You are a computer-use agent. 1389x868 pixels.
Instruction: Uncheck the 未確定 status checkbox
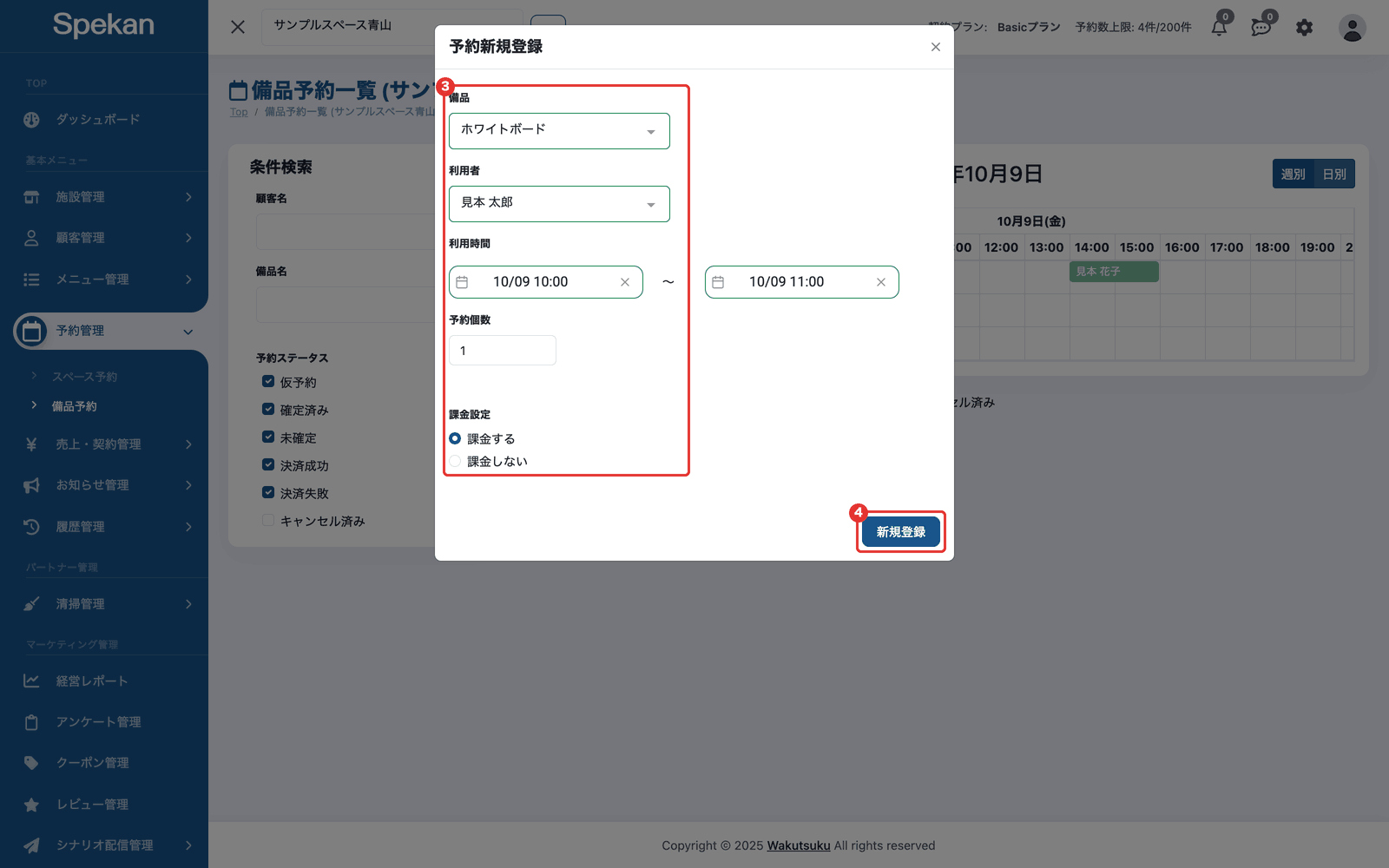268,437
